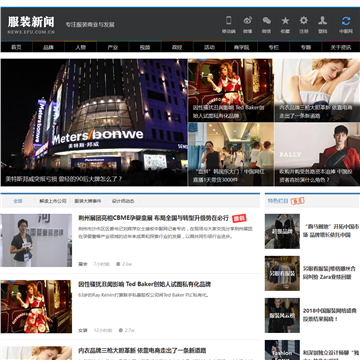Open 活动 in the navigation bar
360x360 pixels.
pyautogui.click(x=209, y=47)
